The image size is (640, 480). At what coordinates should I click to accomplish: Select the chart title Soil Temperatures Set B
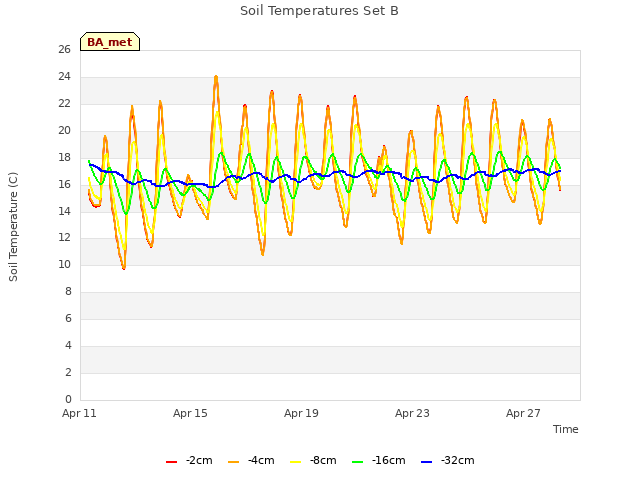pos(319,11)
